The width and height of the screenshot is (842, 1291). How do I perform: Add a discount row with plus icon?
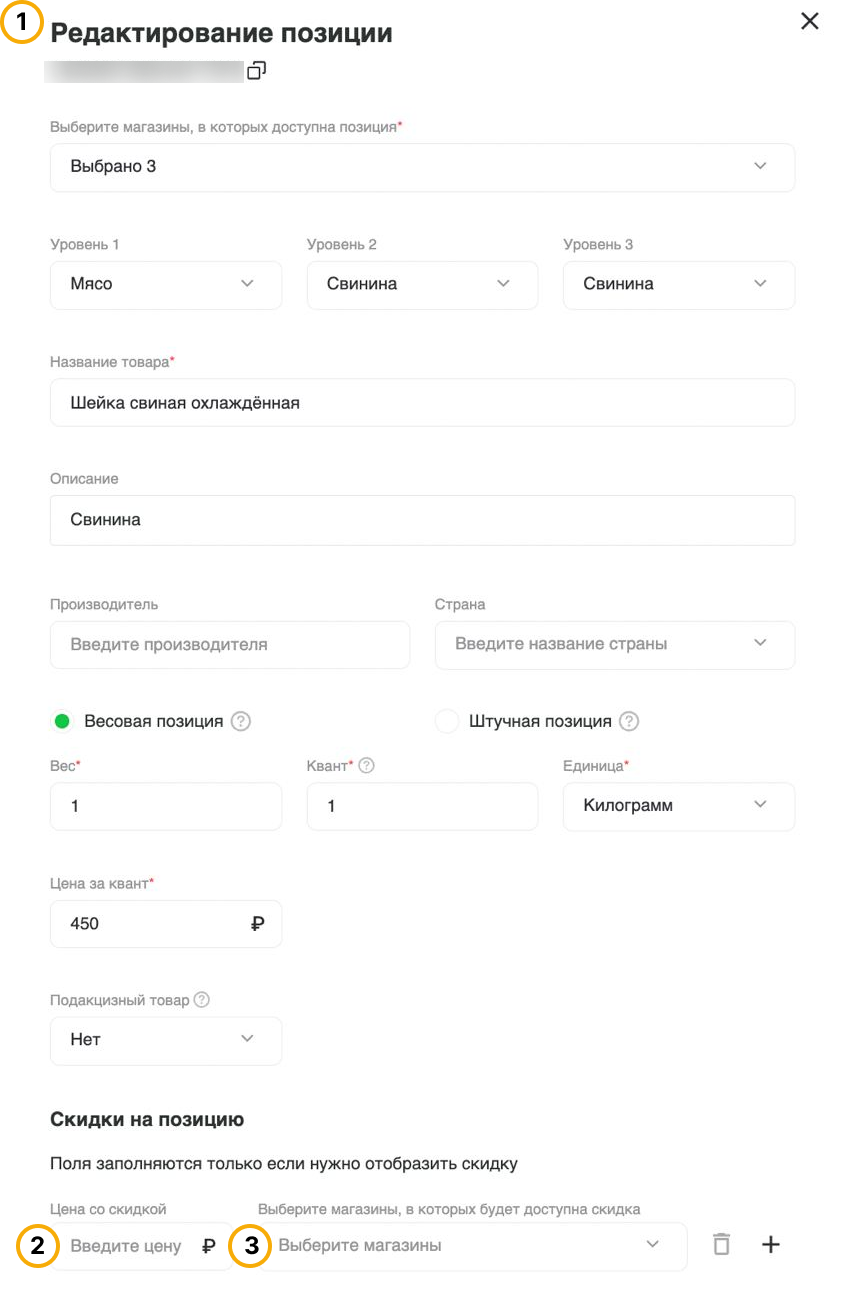[770, 1245]
